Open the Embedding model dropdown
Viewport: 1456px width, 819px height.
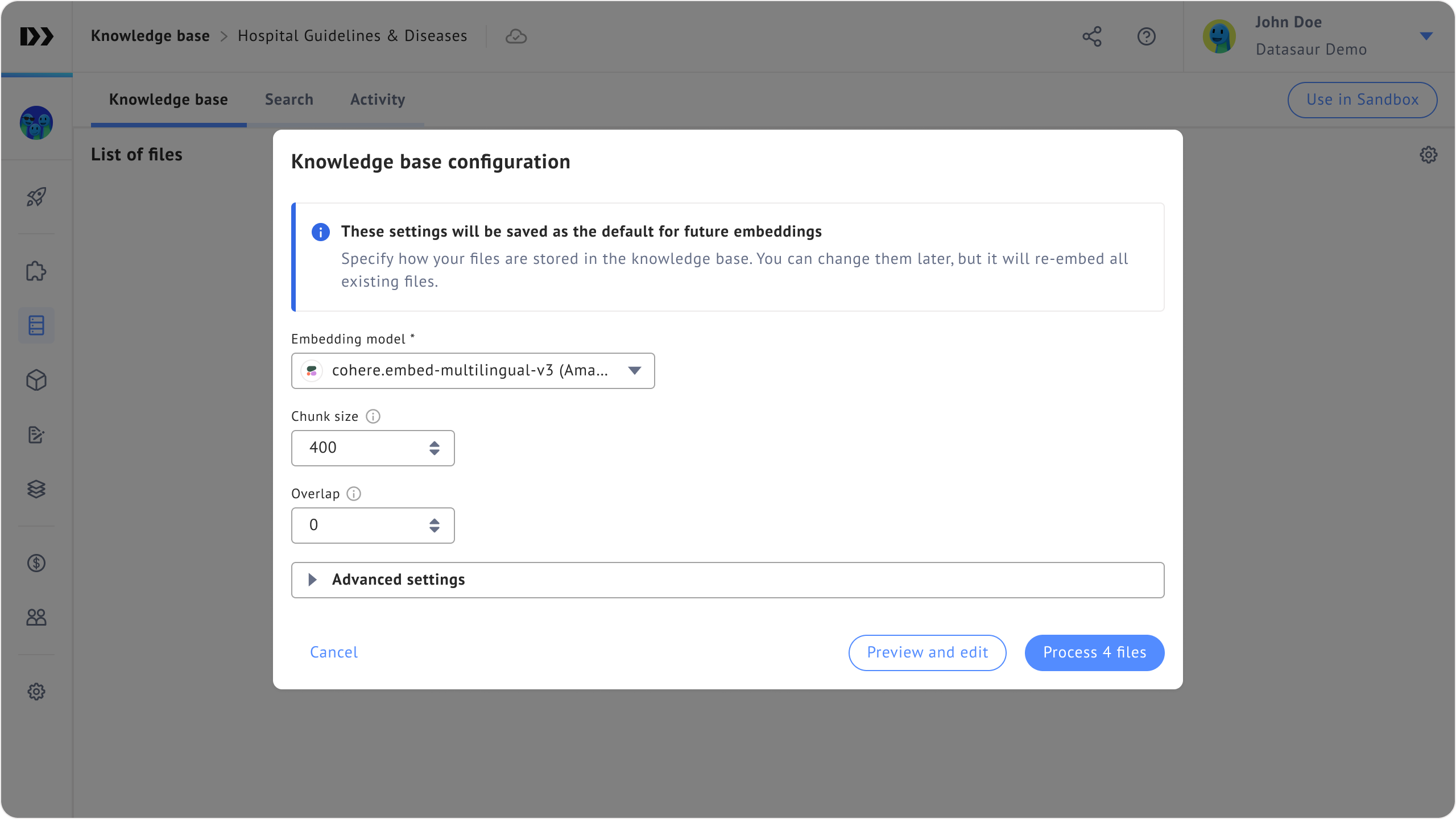[473, 371]
